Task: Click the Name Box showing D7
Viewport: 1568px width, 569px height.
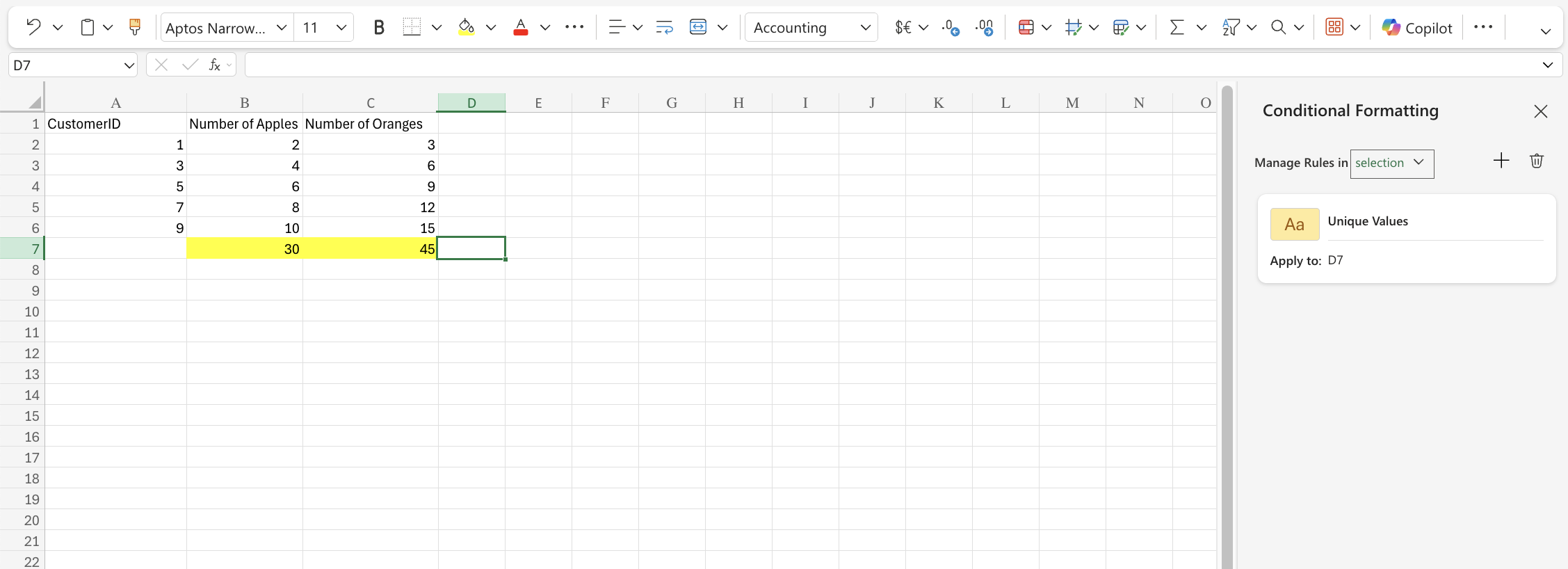Action: point(73,65)
